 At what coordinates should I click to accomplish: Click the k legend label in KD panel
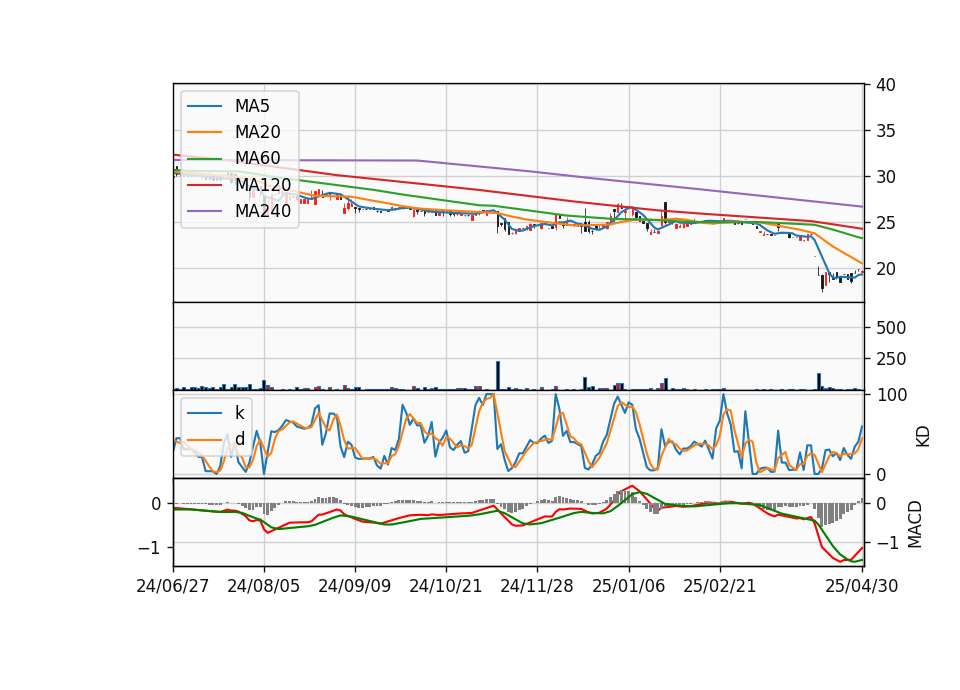click(x=239, y=413)
